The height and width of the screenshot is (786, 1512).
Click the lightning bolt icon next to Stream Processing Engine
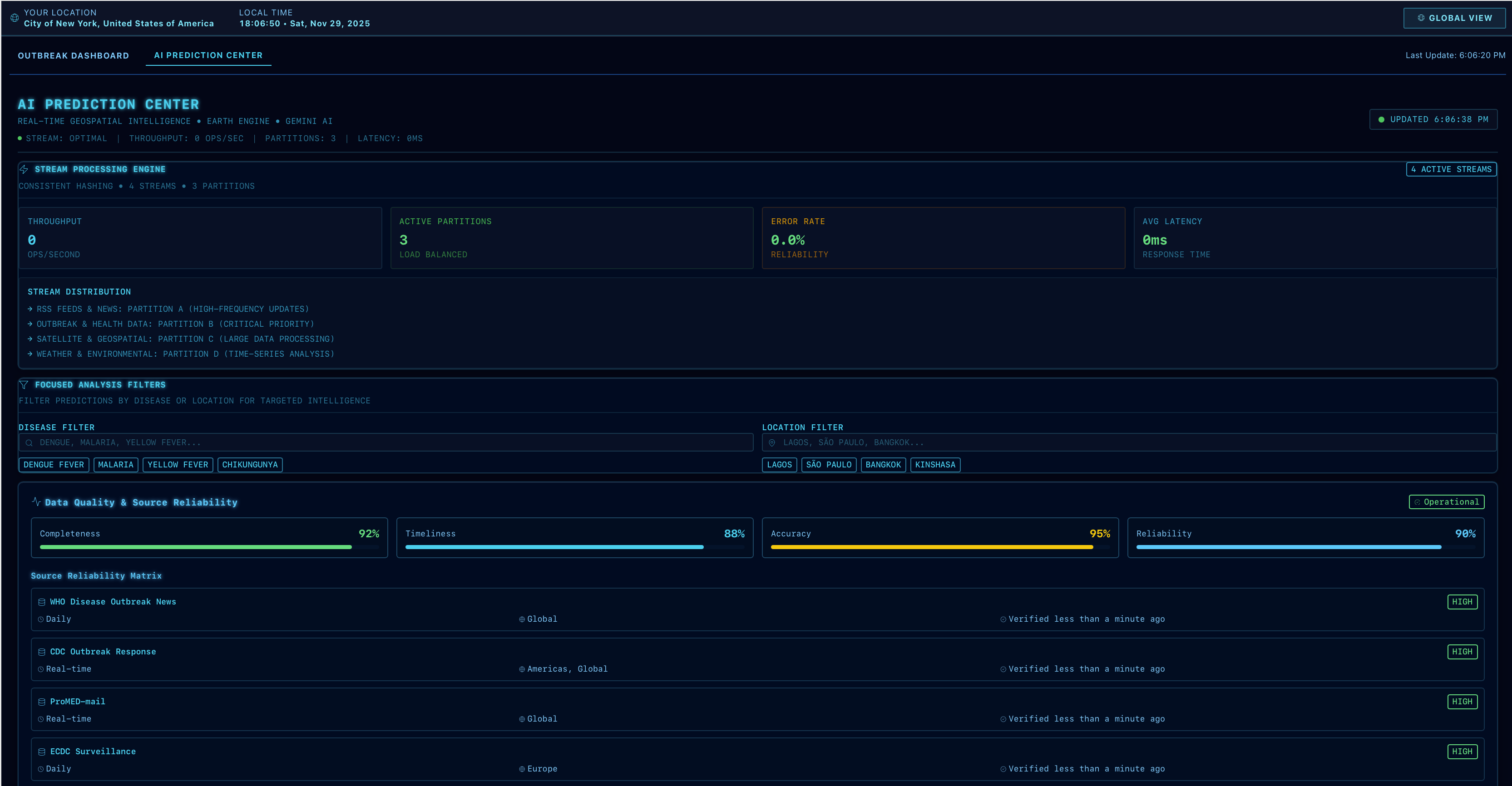(24, 170)
